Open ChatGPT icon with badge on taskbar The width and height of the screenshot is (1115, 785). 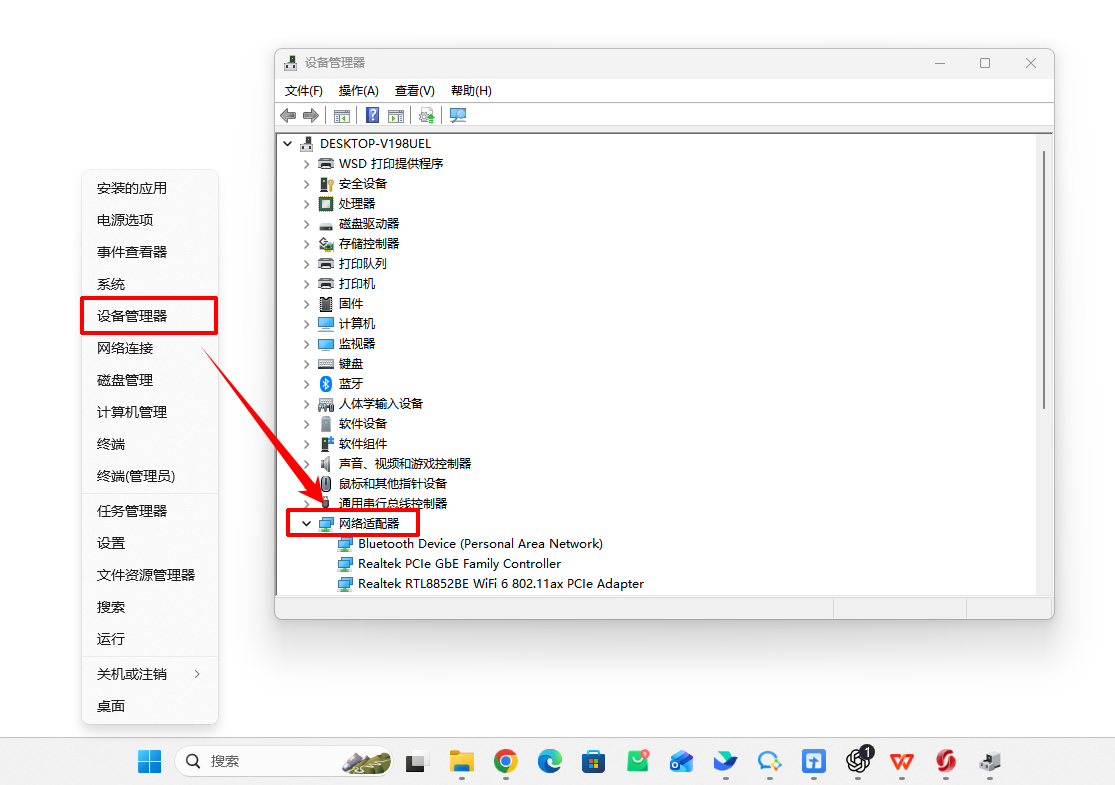858,760
